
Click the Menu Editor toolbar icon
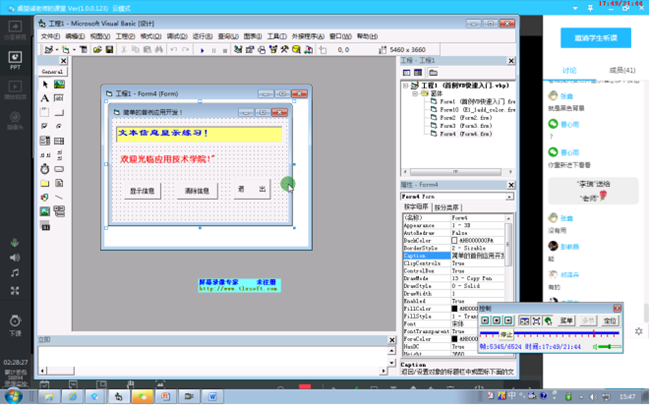click(84, 50)
